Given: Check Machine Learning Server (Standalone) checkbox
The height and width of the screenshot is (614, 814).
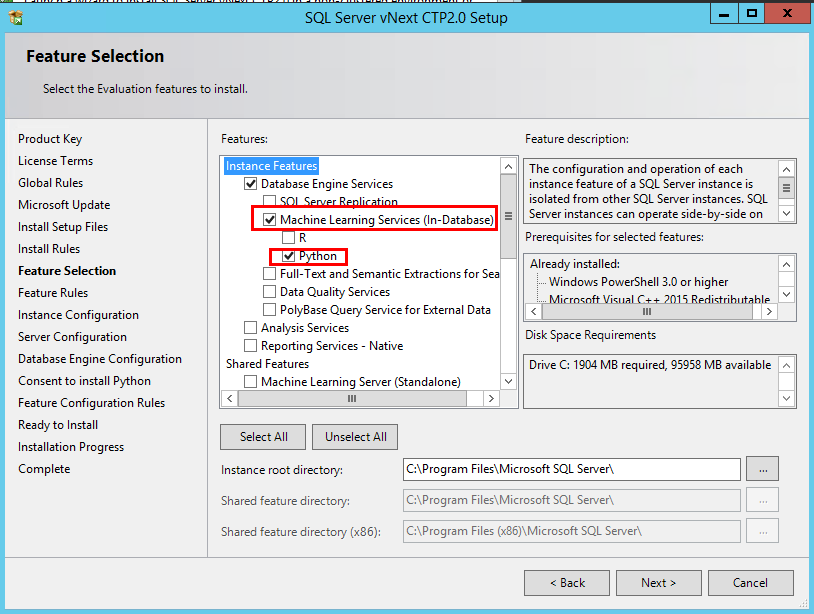Looking at the screenshot, I should pos(250,381).
